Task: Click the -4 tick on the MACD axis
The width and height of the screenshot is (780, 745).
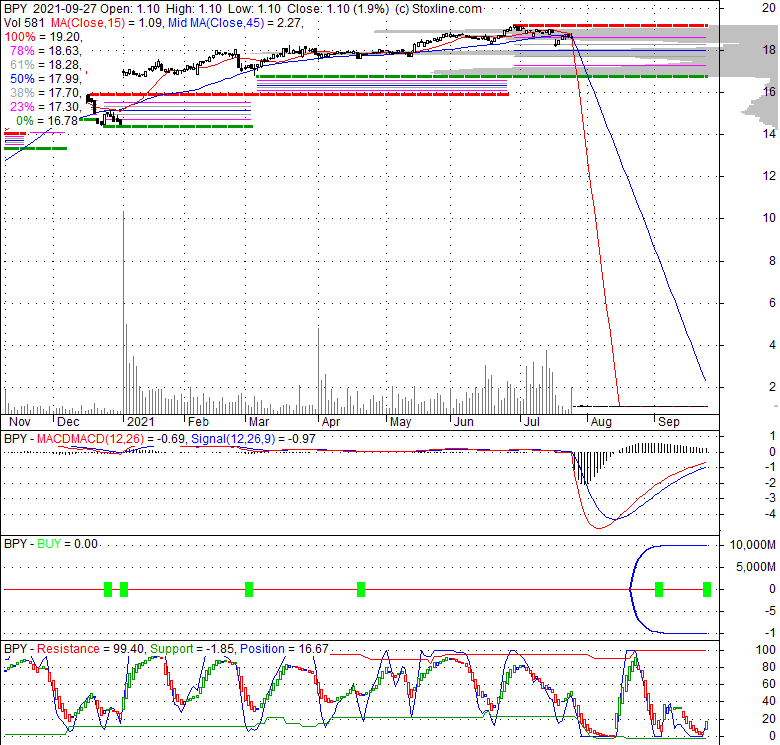Action: pyautogui.click(x=771, y=514)
